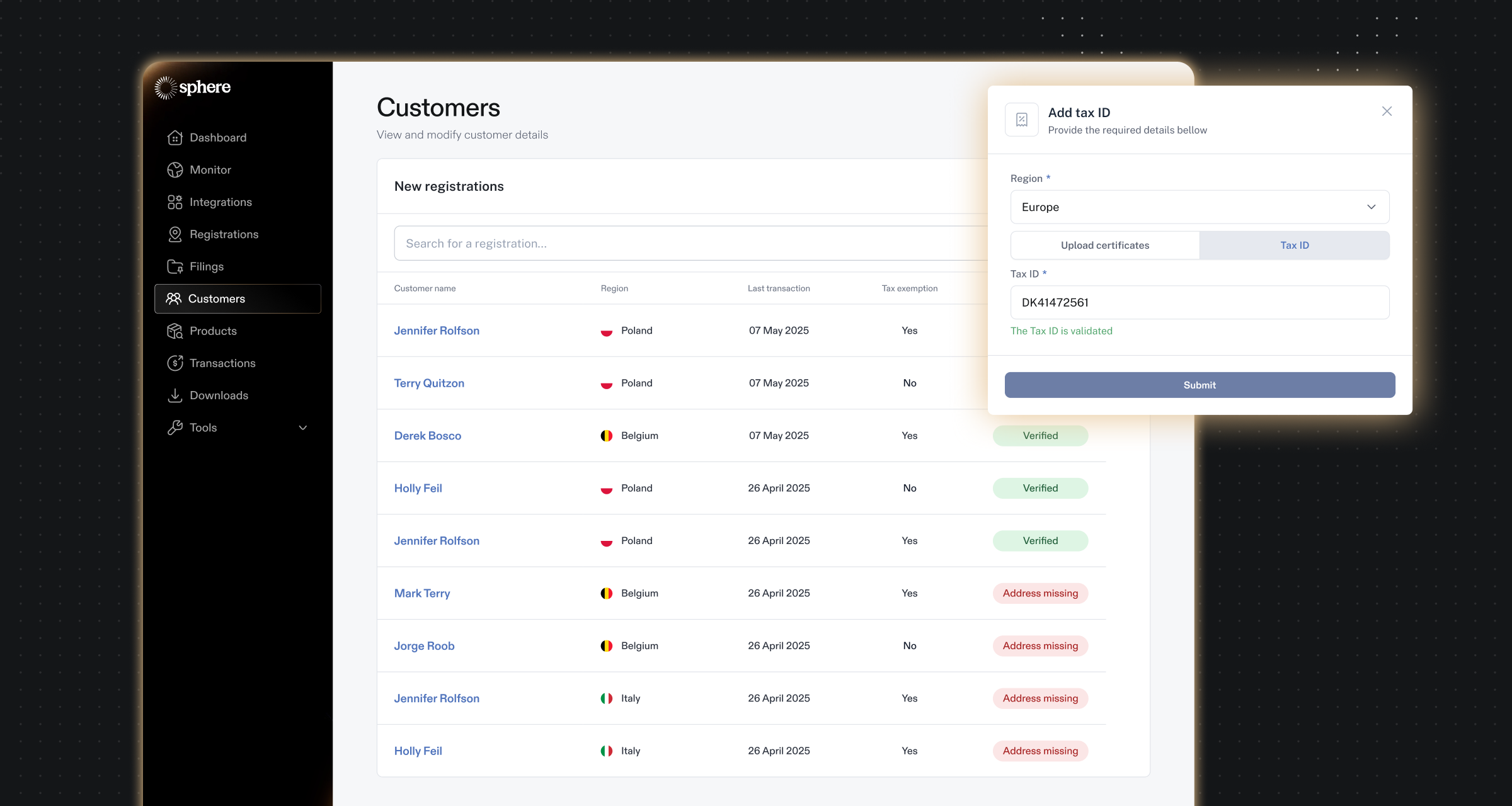Click the Tax ID input field
This screenshot has height=806, width=1512.
tap(1200, 303)
